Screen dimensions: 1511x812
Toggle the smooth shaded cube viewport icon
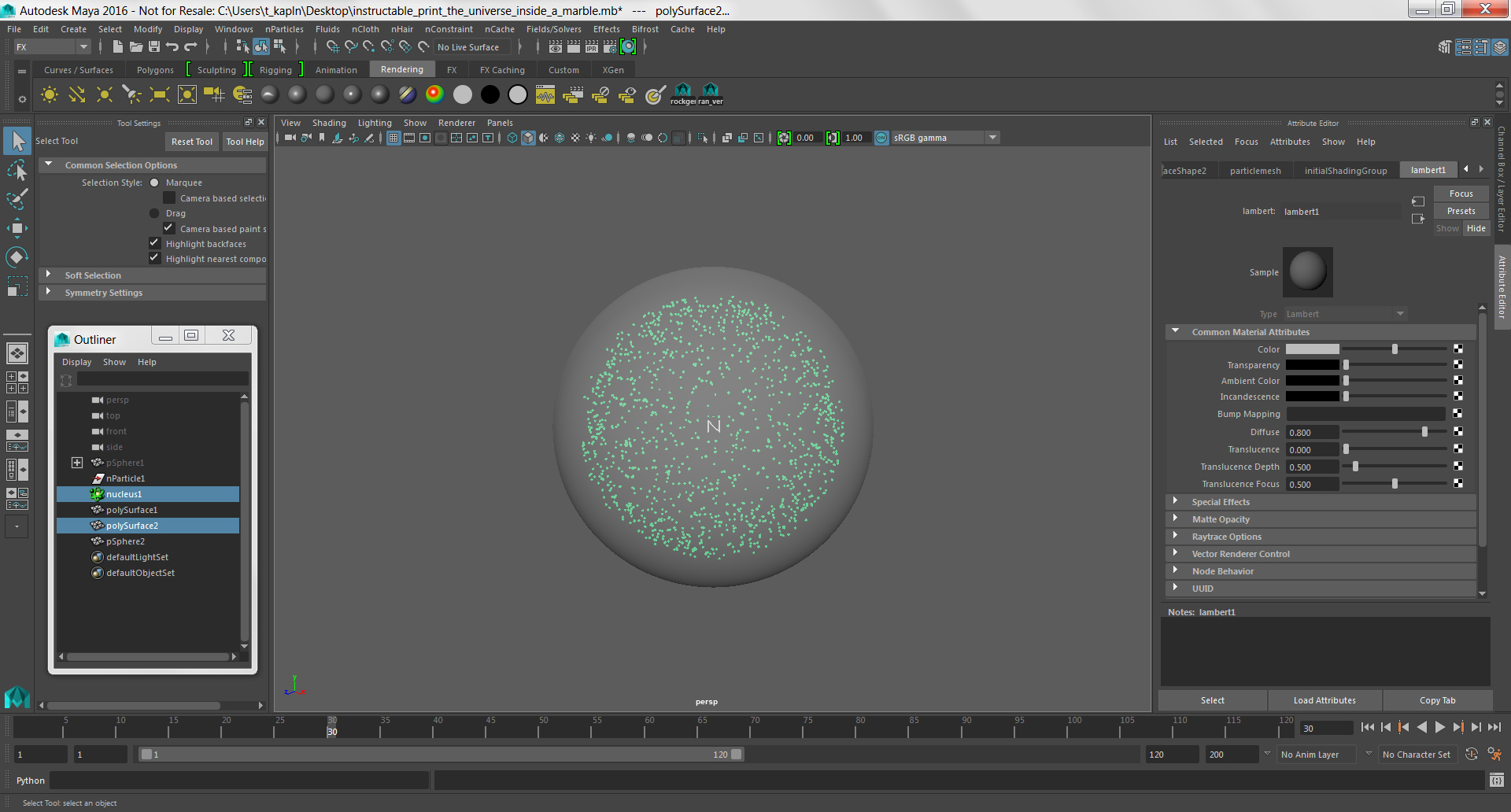pyautogui.click(x=528, y=138)
